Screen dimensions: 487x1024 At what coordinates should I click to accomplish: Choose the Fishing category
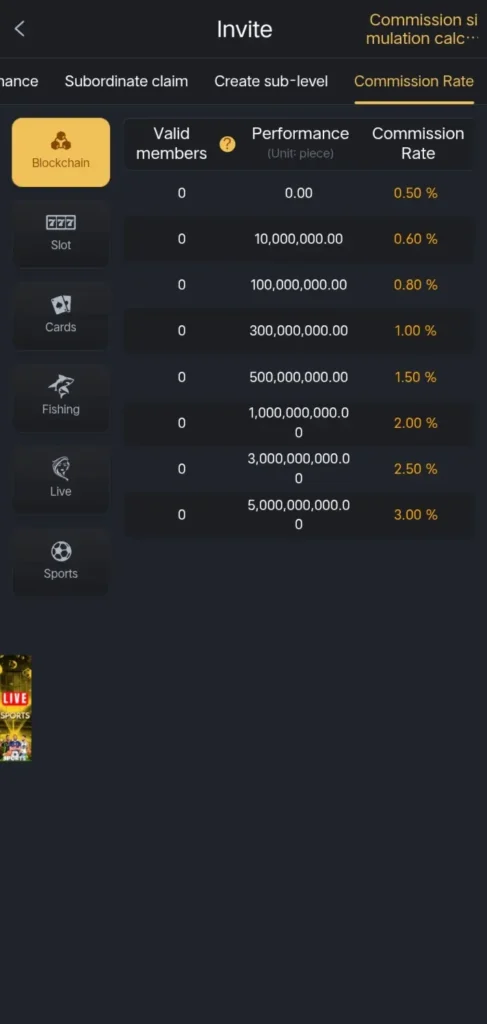click(61, 398)
